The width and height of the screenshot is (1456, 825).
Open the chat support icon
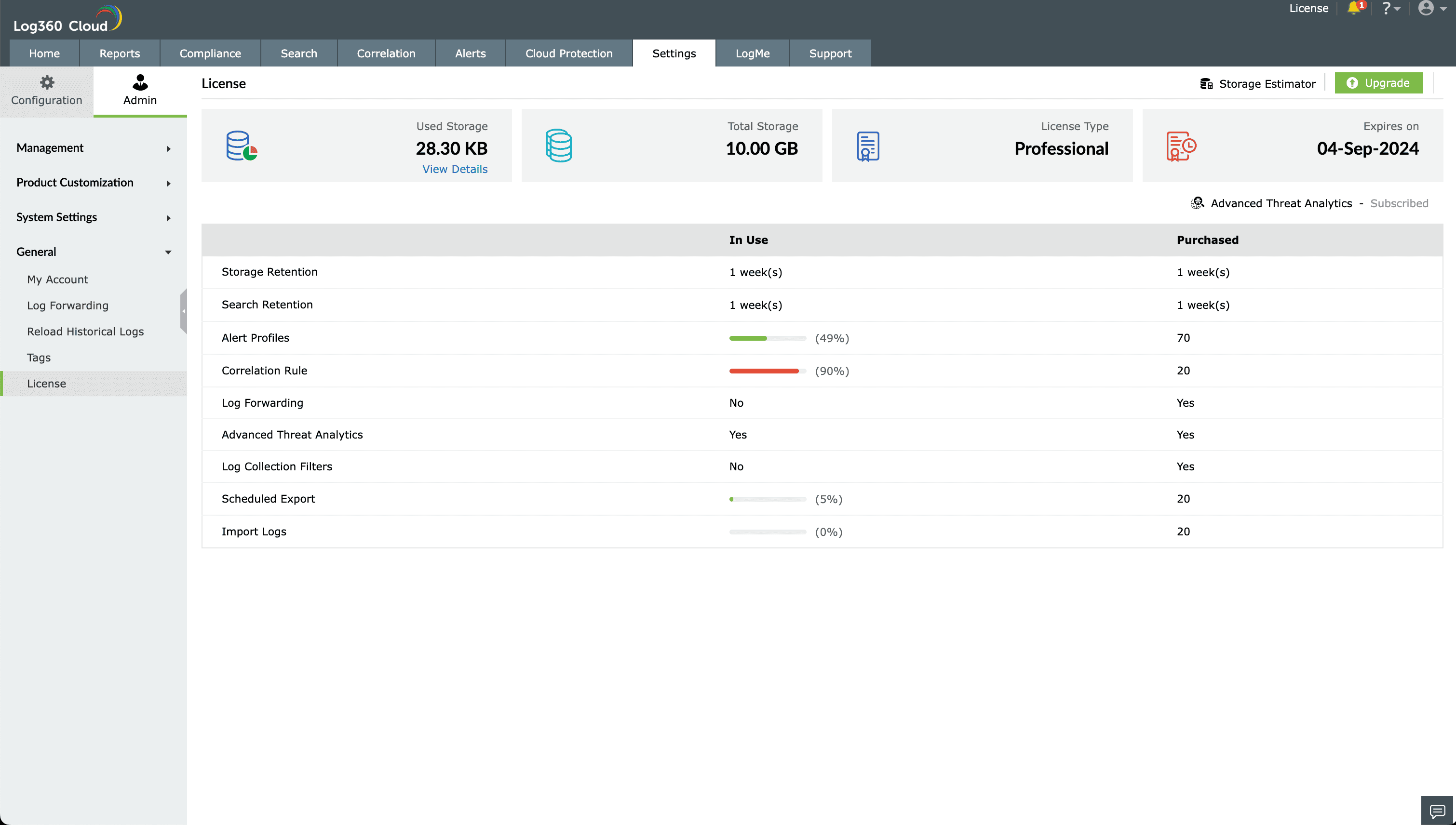pyautogui.click(x=1438, y=812)
